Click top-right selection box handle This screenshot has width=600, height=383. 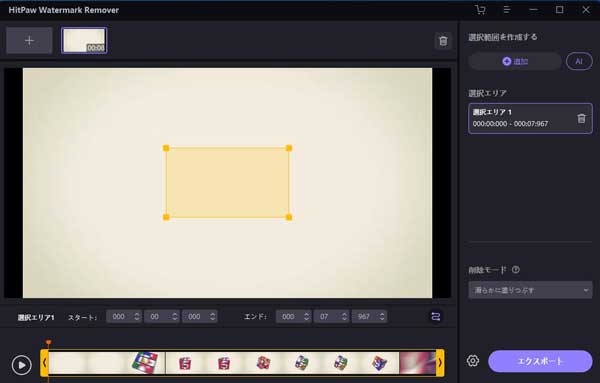pos(289,148)
